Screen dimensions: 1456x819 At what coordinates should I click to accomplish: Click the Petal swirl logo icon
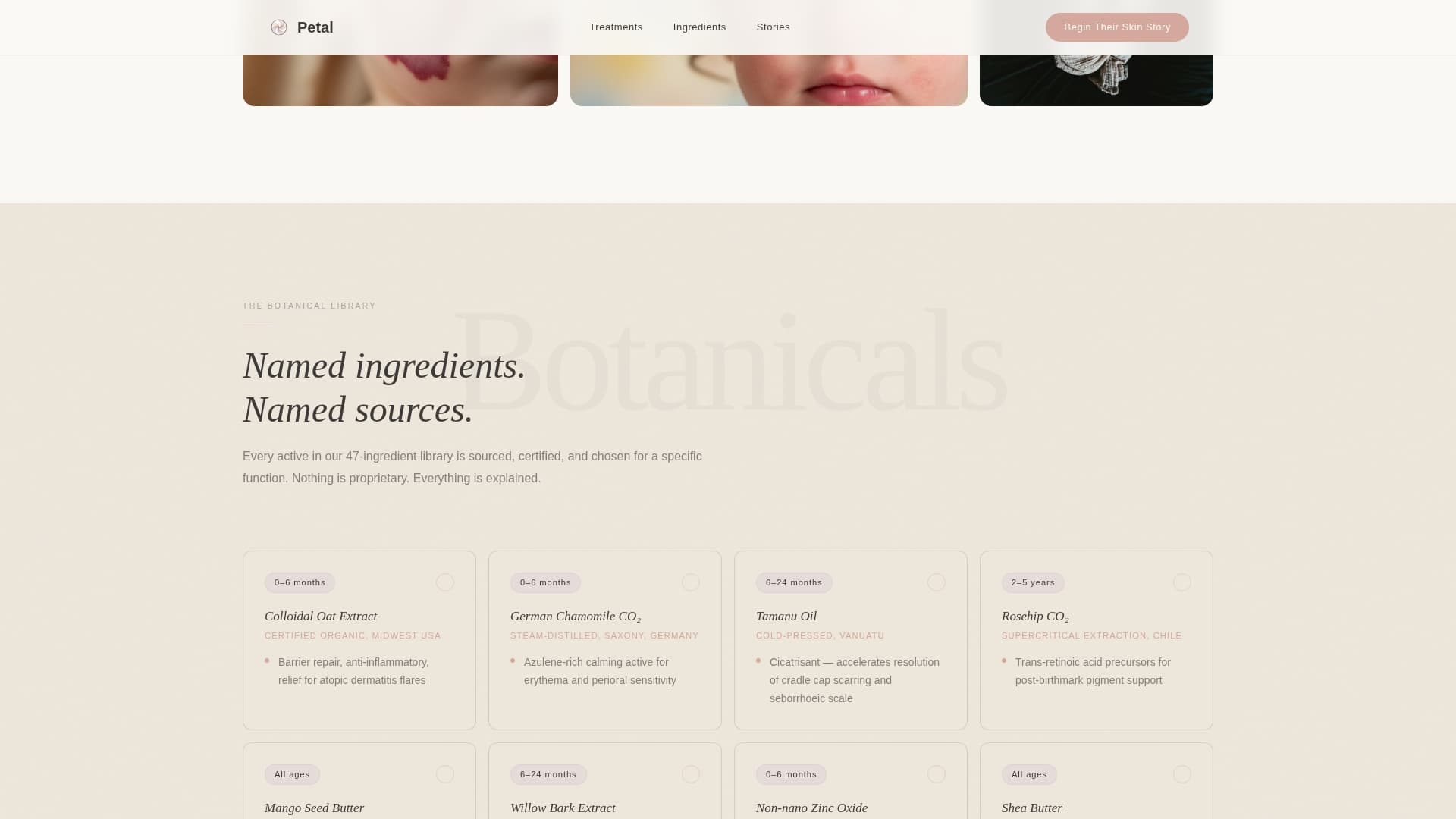(x=280, y=27)
